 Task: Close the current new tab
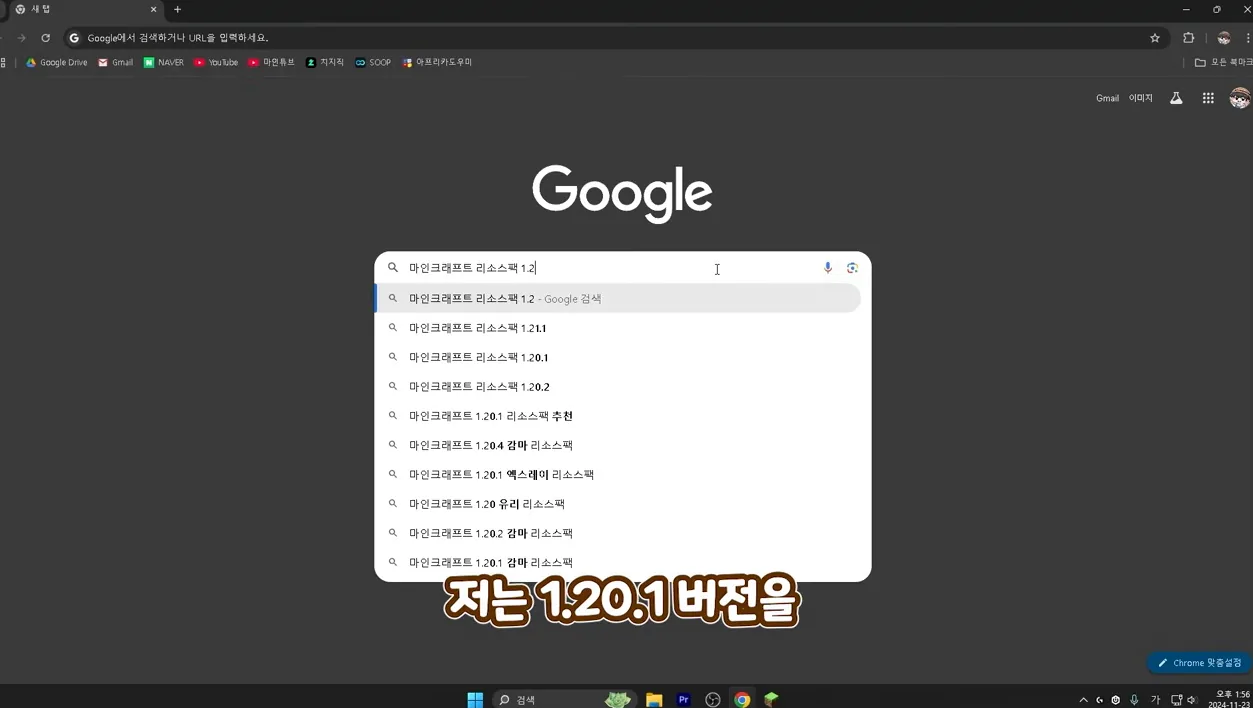(153, 9)
